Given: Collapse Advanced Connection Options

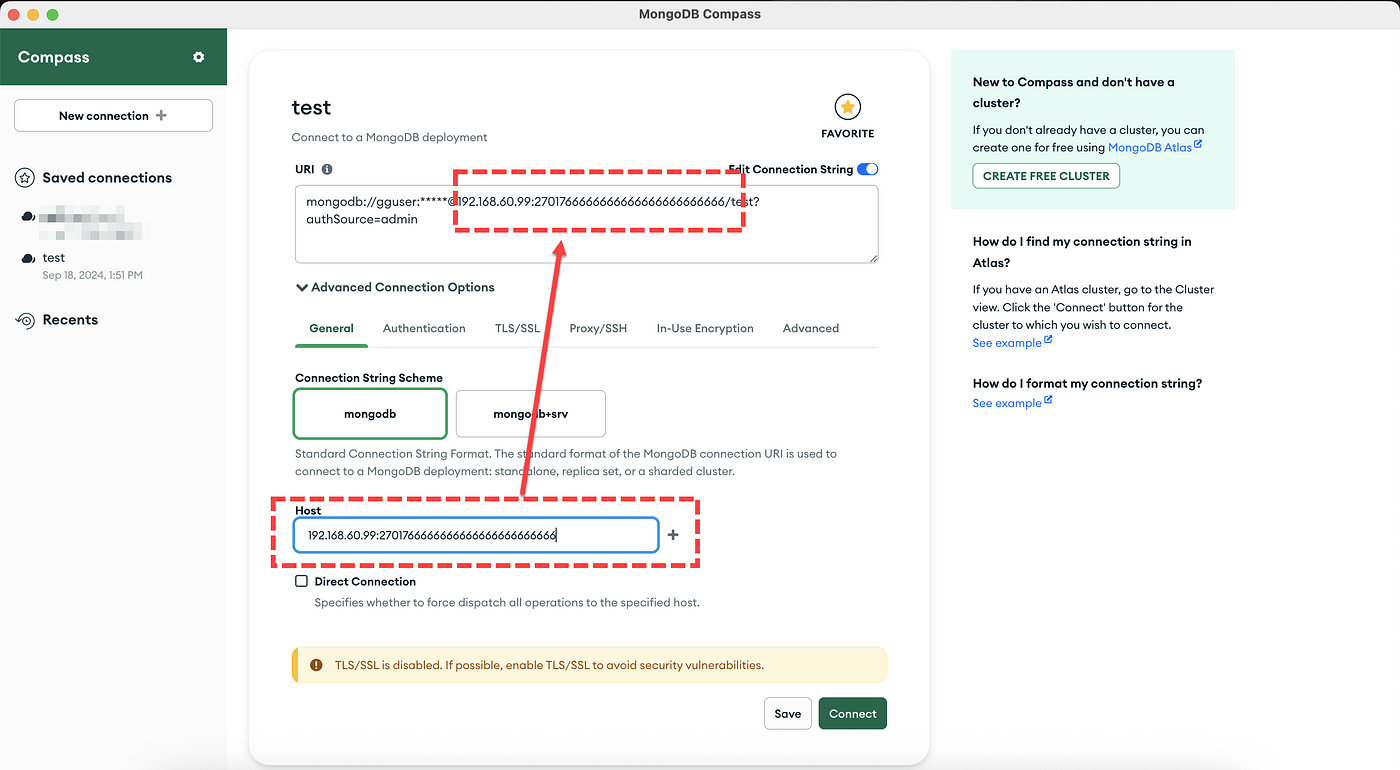Looking at the screenshot, I should 395,287.
